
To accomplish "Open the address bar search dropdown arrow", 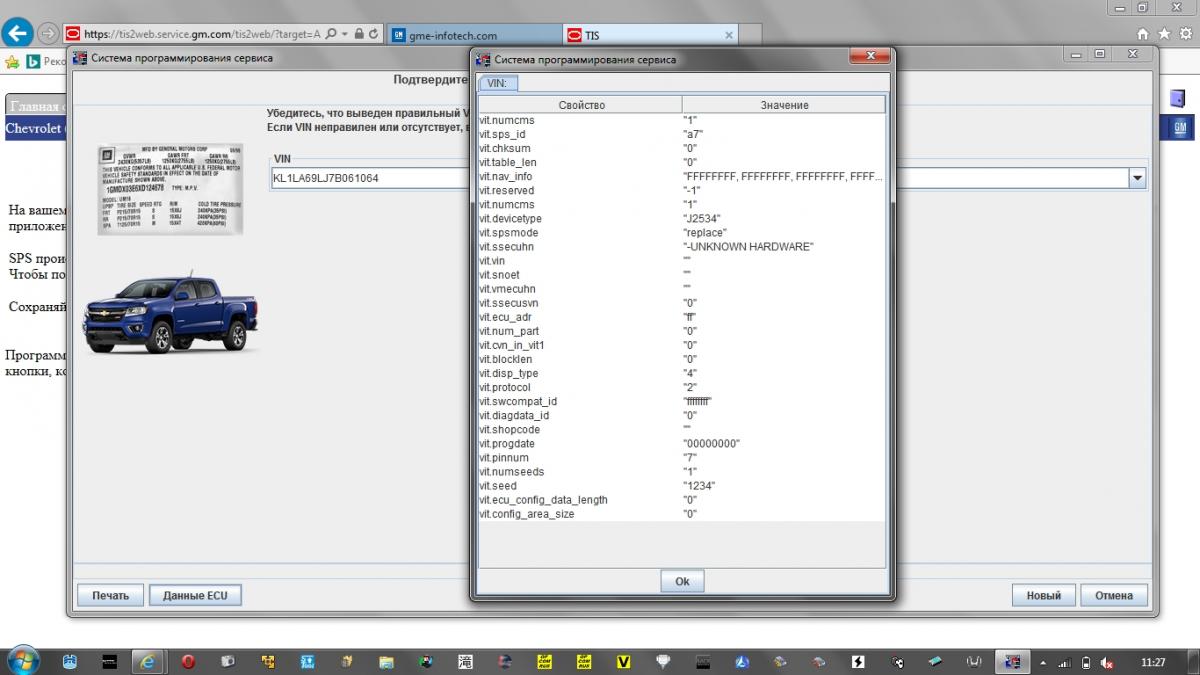I will point(346,34).
